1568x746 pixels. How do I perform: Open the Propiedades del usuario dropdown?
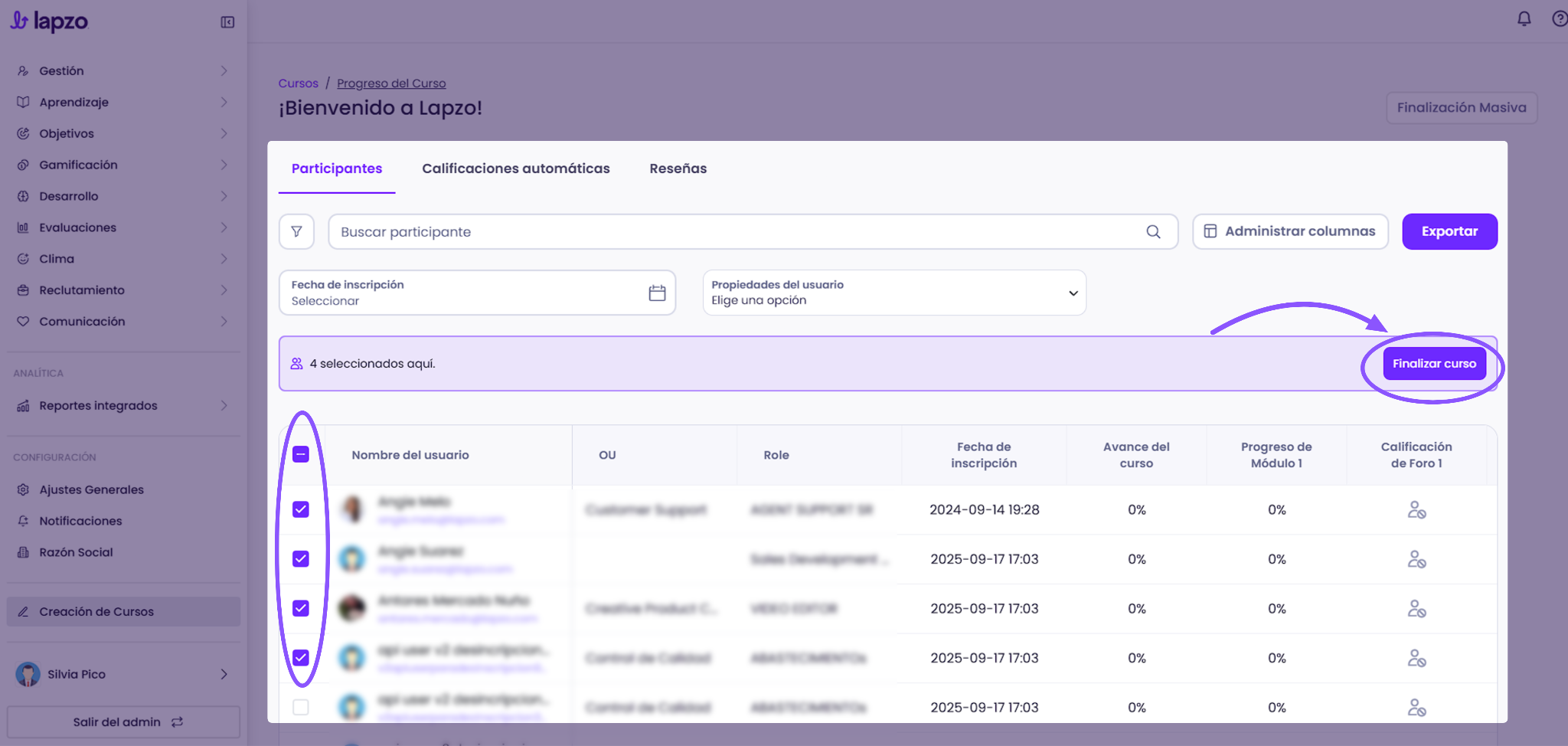pos(894,293)
